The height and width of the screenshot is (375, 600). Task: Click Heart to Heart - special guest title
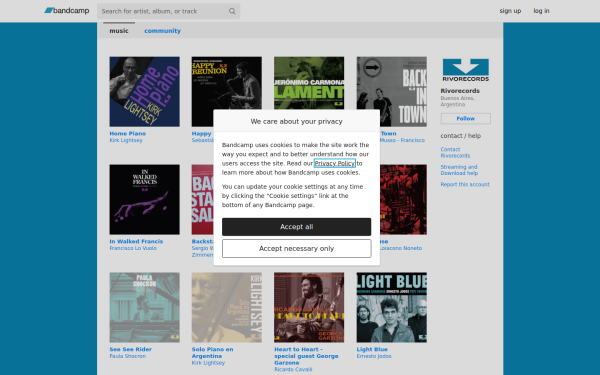(x=306, y=356)
